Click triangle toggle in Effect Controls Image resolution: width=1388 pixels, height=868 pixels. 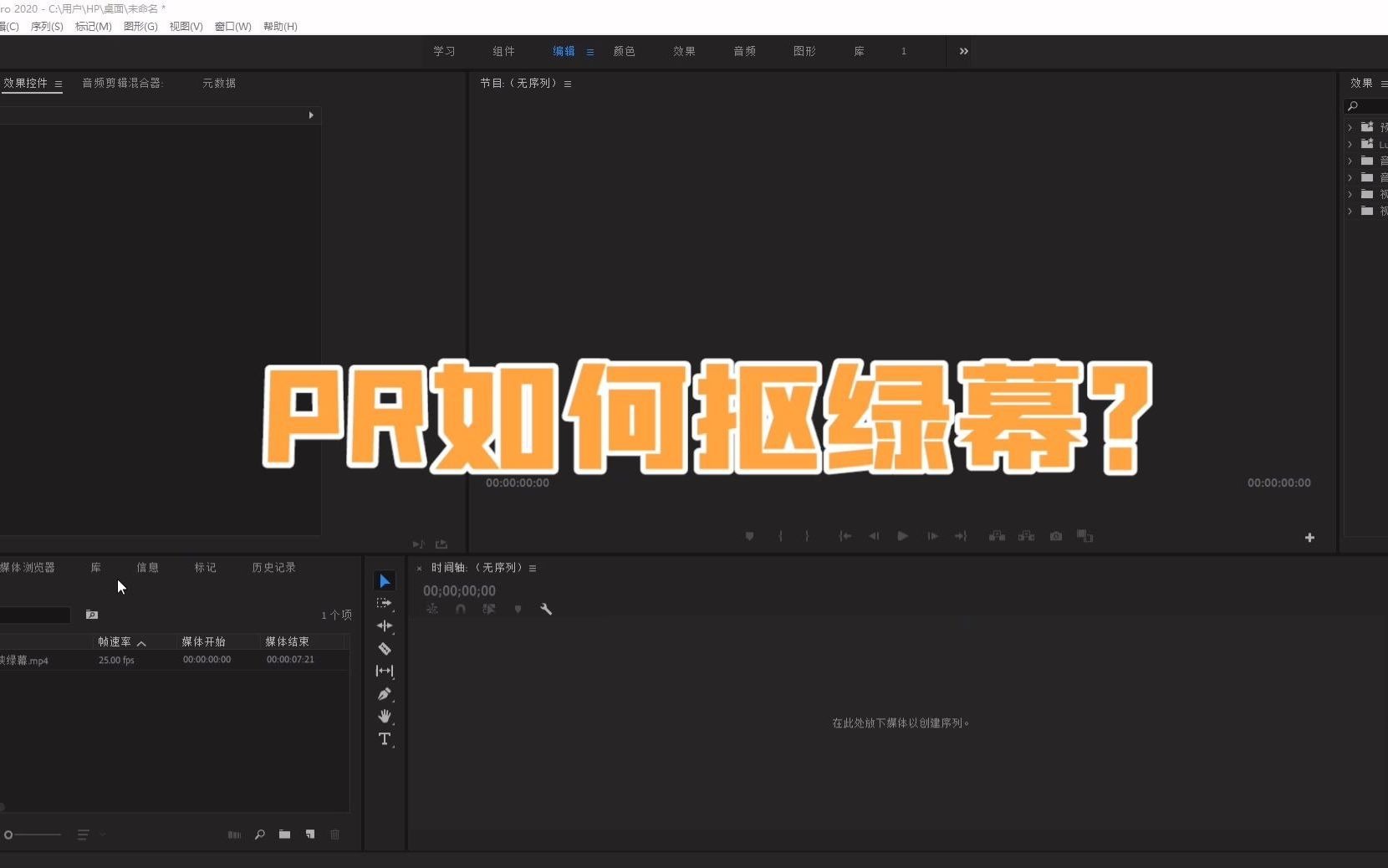(311, 115)
